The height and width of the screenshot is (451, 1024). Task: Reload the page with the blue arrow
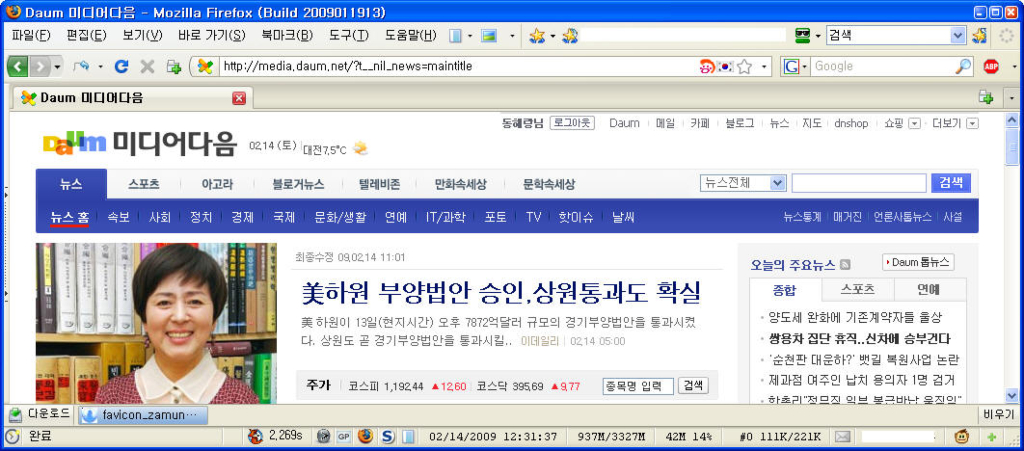click(x=121, y=66)
